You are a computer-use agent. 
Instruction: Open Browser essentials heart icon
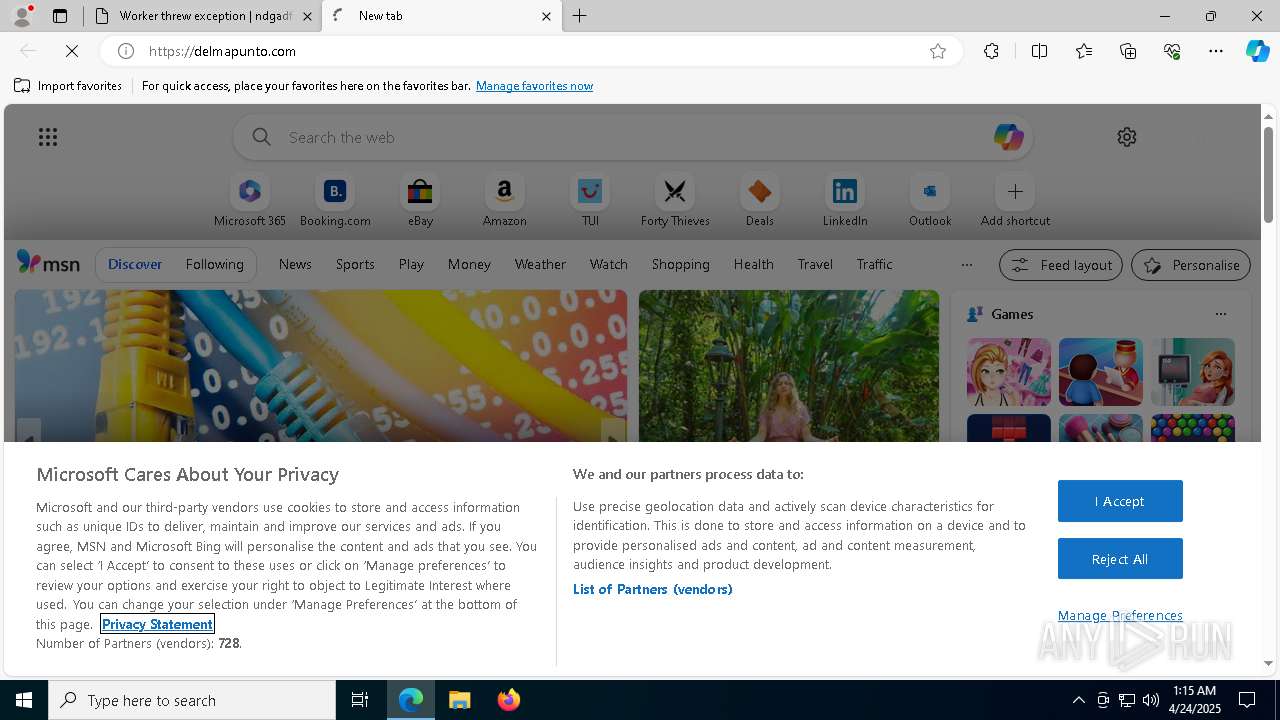coord(1172,51)
